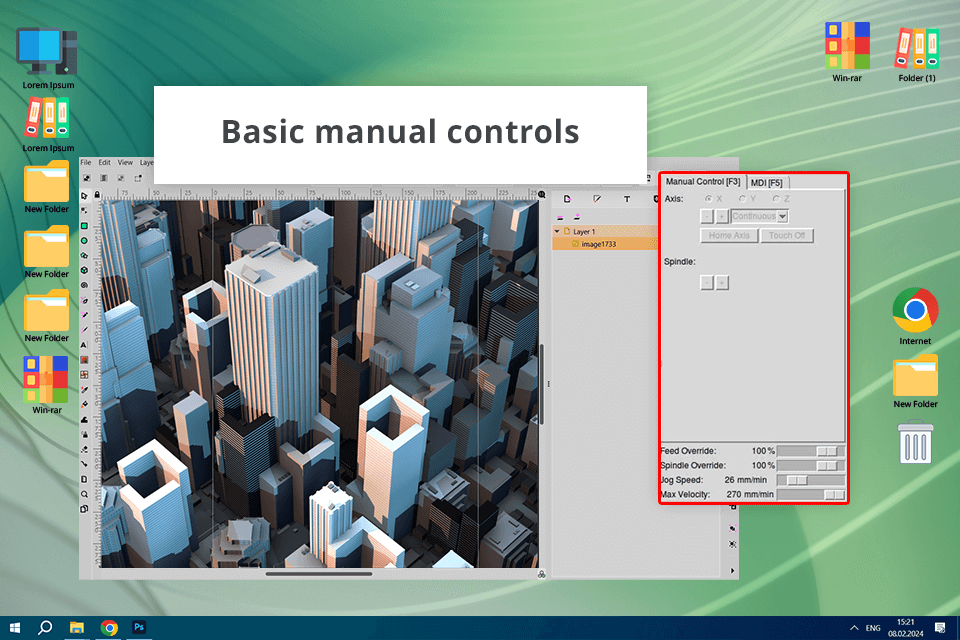This screenshot has height=640, width=960.
Task: Click the Spindle Override slider
Action: click(x=811, y=465)
